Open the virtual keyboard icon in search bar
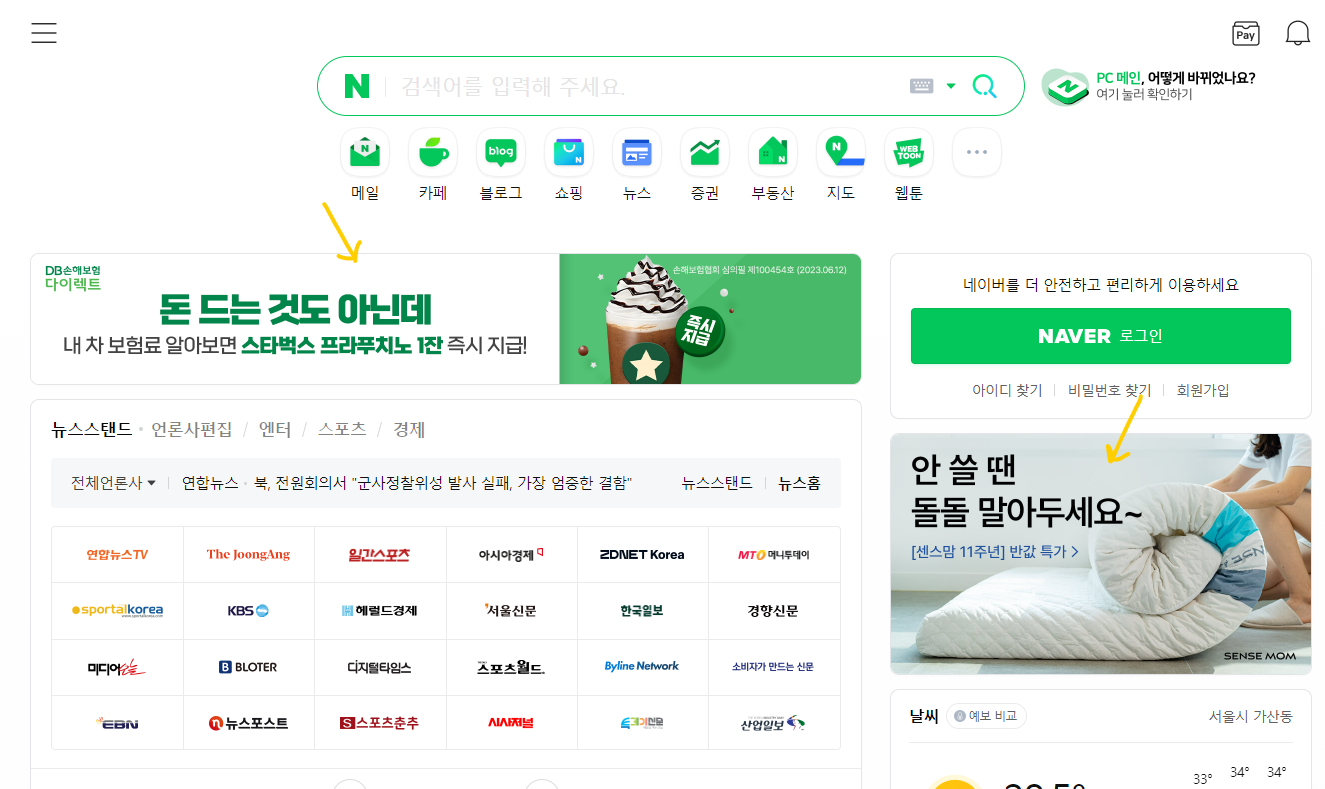Viewport: 1325px width, 789px height. [x=921, y=86]
